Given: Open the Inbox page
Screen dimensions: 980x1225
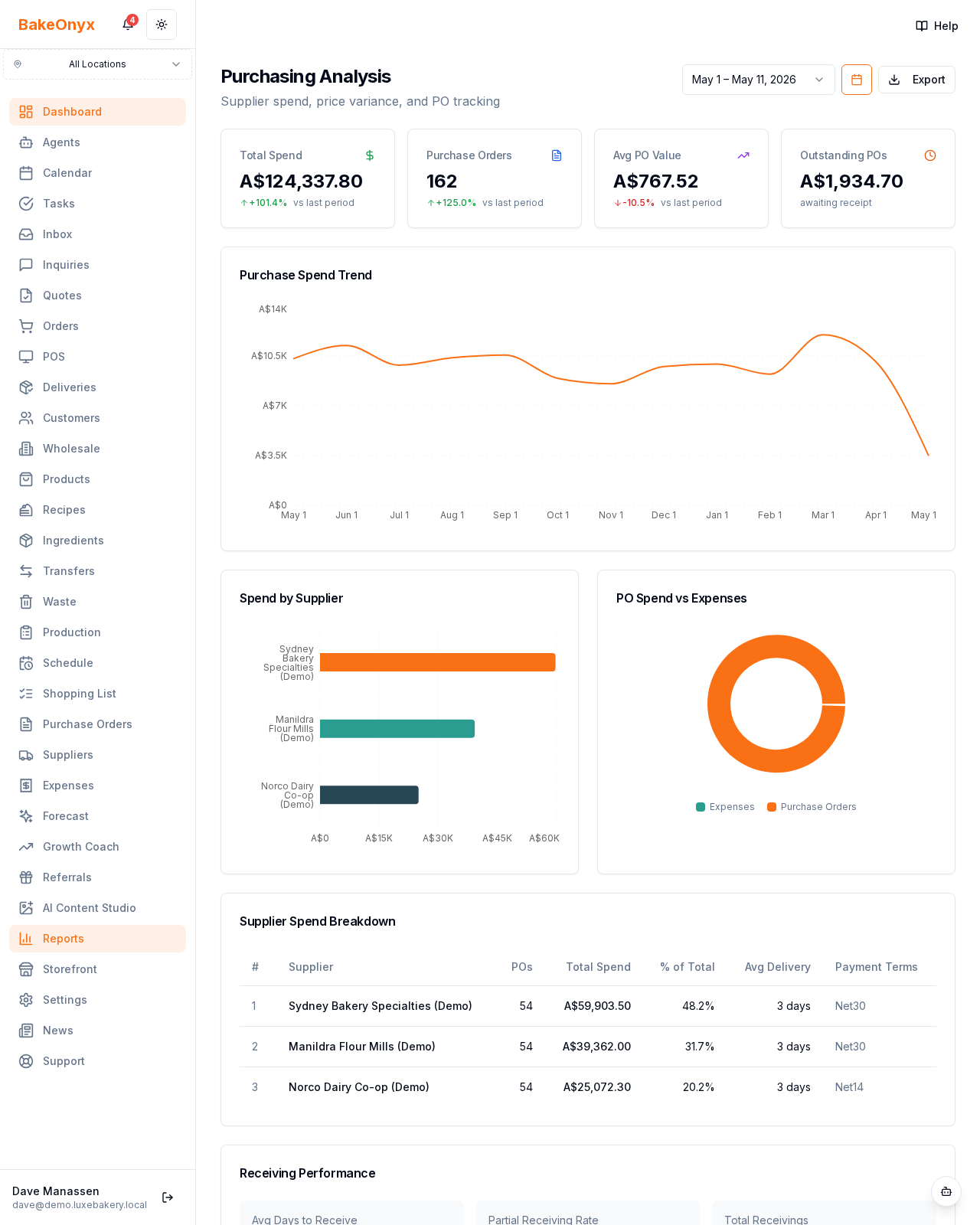Looking at the screenshot, I should (x=97, y=234).
